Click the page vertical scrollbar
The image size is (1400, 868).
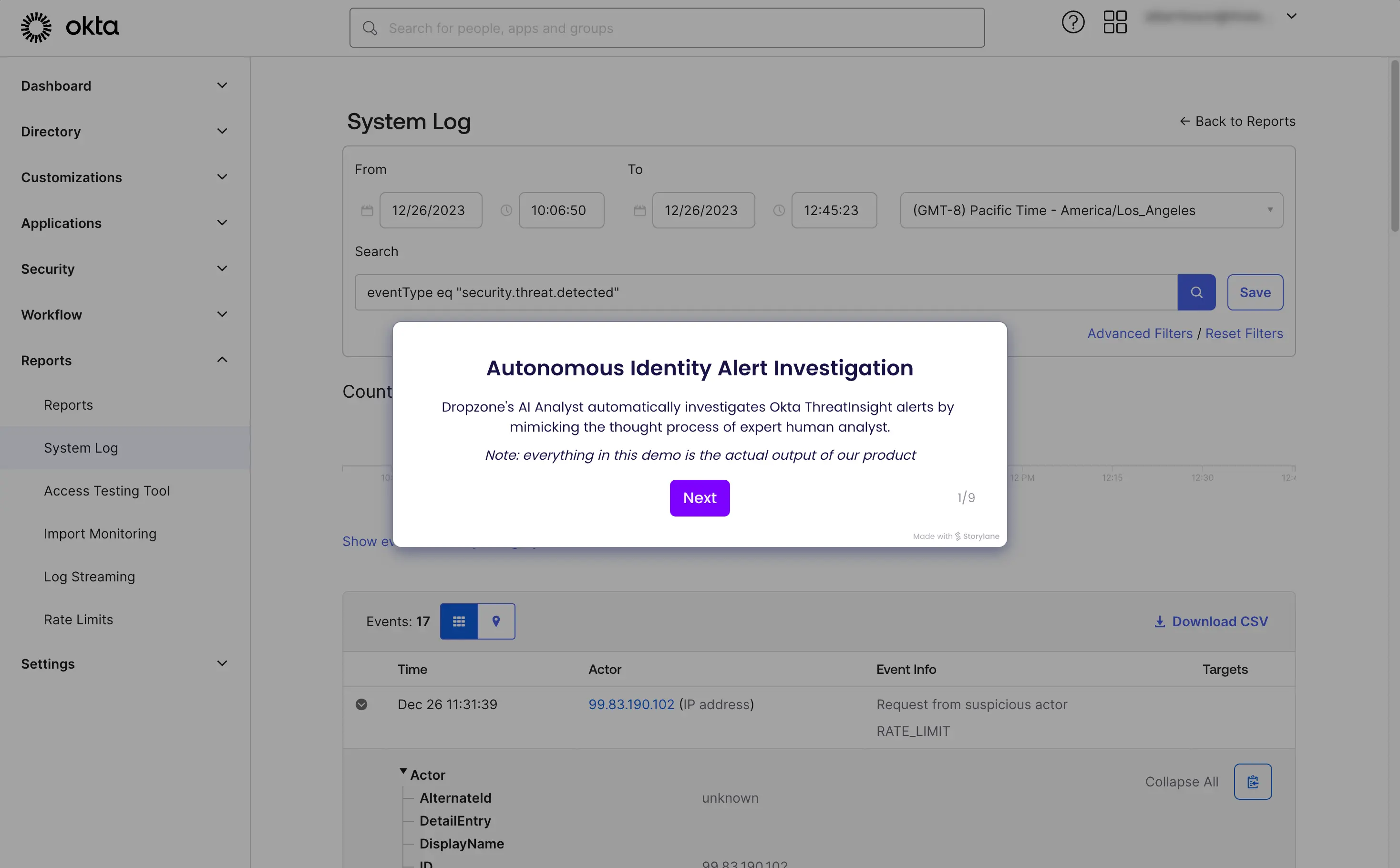pyautogui.click(x=1394, y=146)
